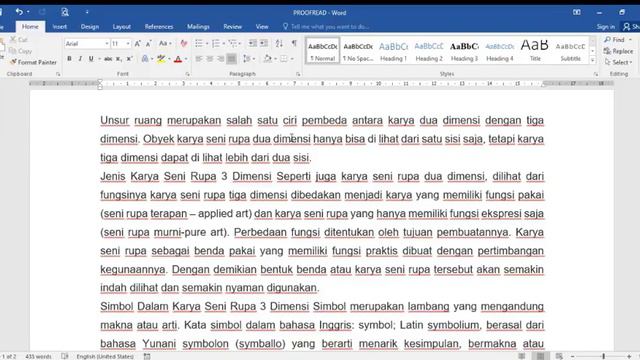
Task: Open the Change Case Aa dropdown
Action: point(165,43)
